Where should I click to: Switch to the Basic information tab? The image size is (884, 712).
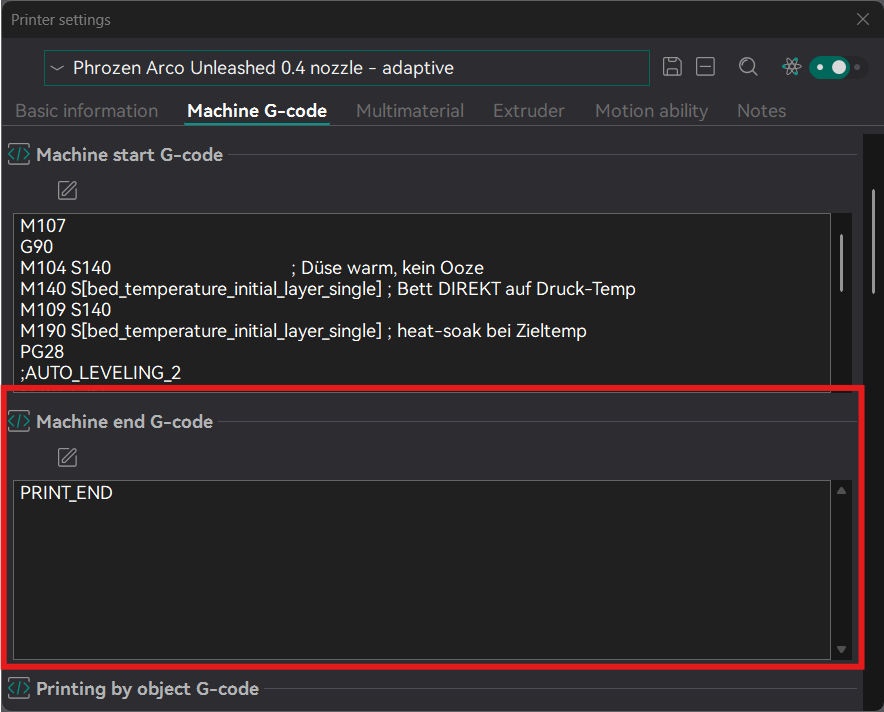(x=87, y=111)
